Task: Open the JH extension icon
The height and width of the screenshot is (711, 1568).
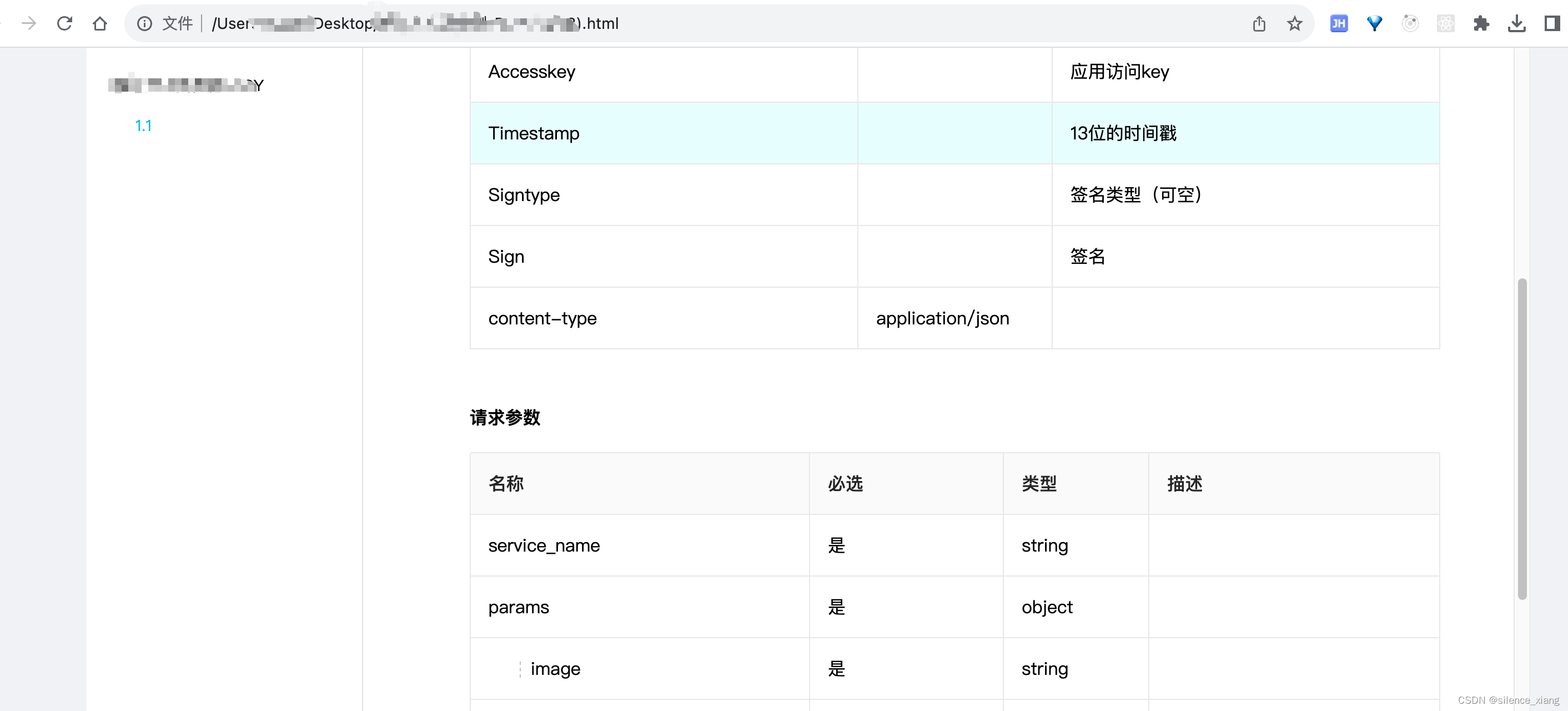Action: click(x=1339, y=23)
